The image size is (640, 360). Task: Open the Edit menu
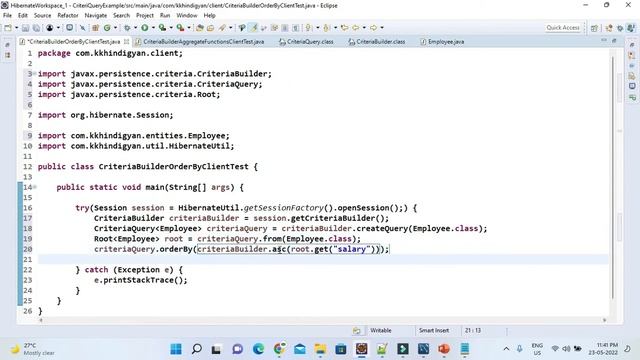click(23, 16)
